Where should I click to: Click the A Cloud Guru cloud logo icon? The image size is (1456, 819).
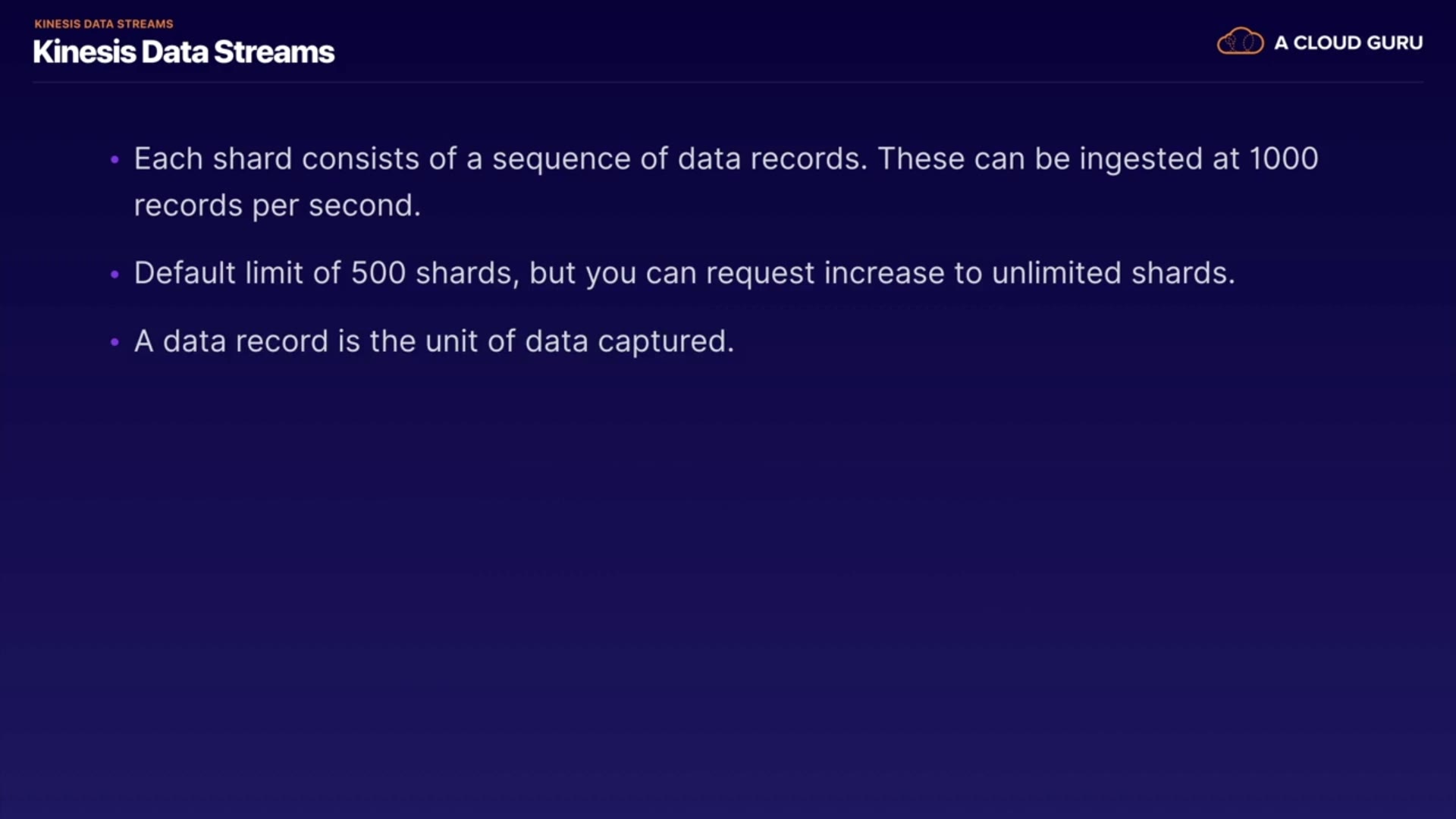pyautogui.click(x=1240, y=42)
